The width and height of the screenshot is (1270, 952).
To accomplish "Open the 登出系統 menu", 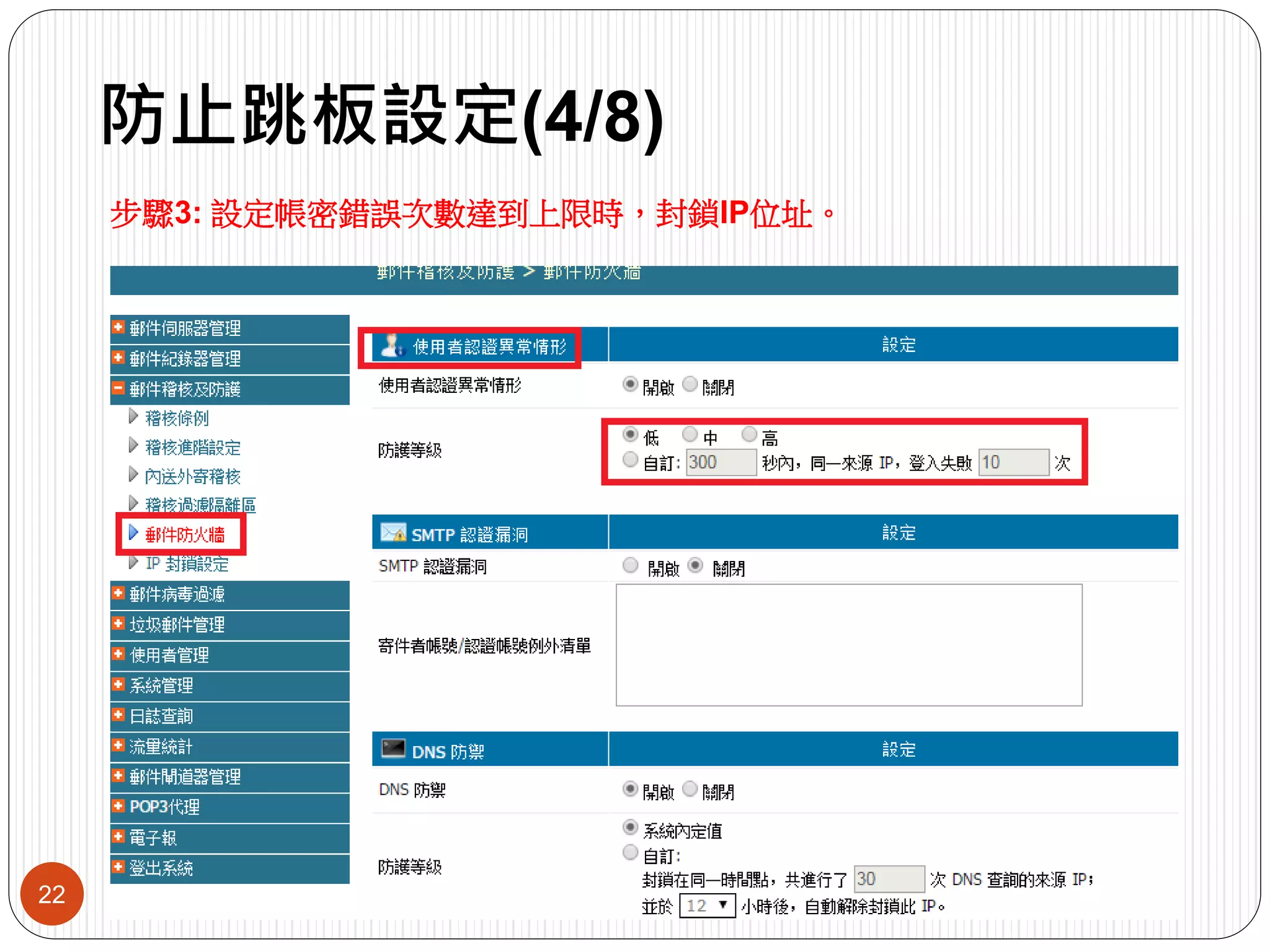I will tap(229, 868).
